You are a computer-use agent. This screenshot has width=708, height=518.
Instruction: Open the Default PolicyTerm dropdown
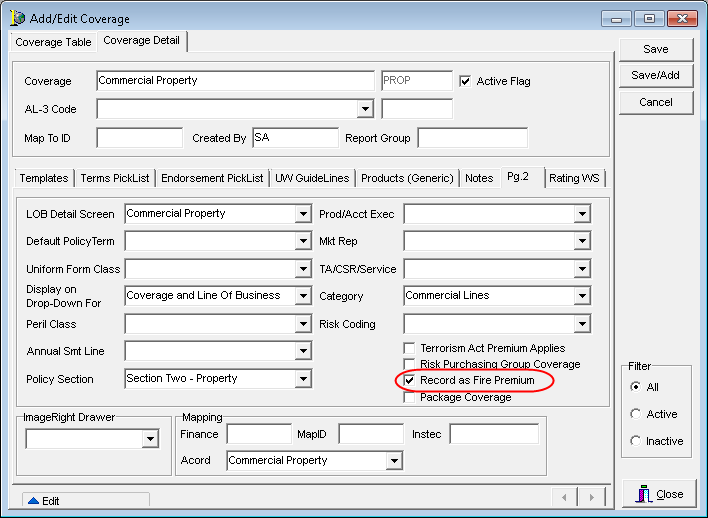pos(303,241)
